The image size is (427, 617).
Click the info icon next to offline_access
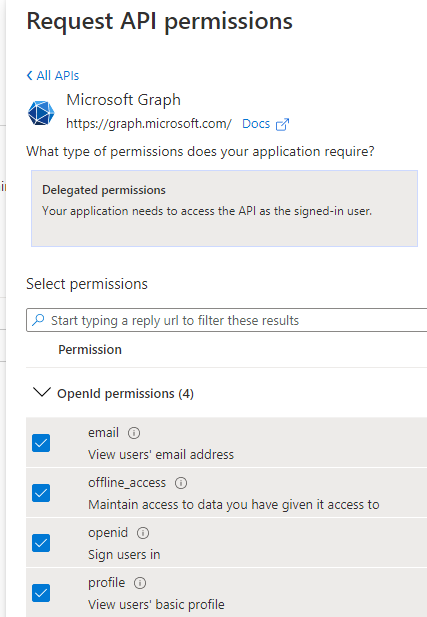[181, 483]
